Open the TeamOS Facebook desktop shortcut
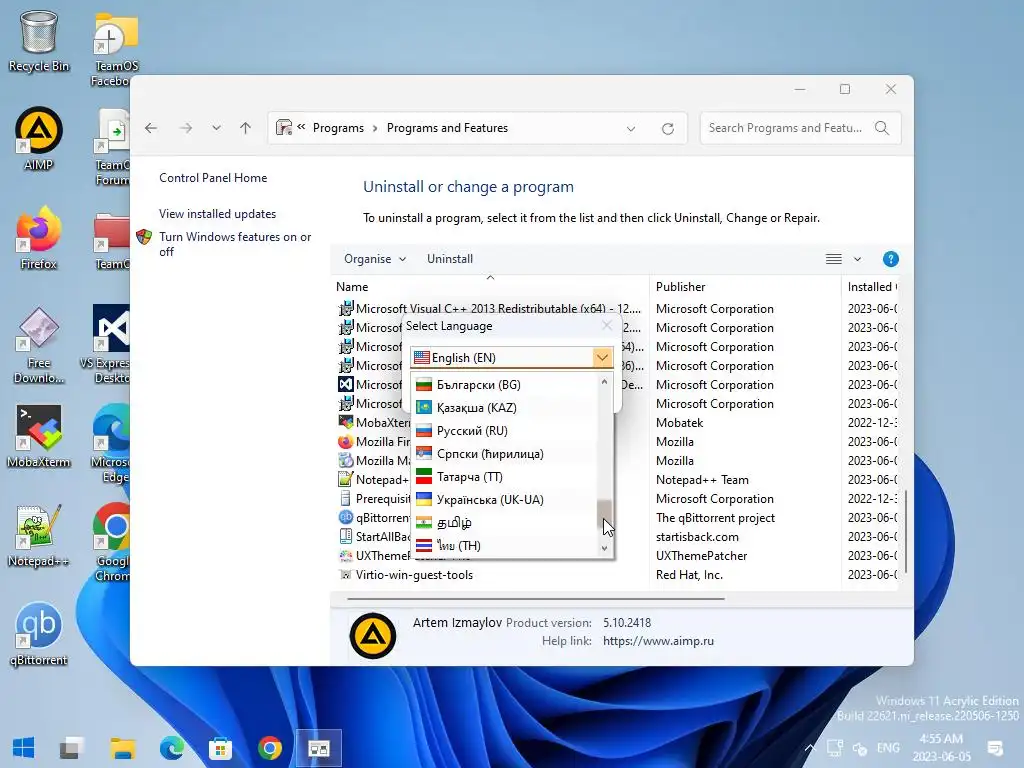Viewport: 1024px width, 768px height. pyautogui.click(x=116, y=49)
